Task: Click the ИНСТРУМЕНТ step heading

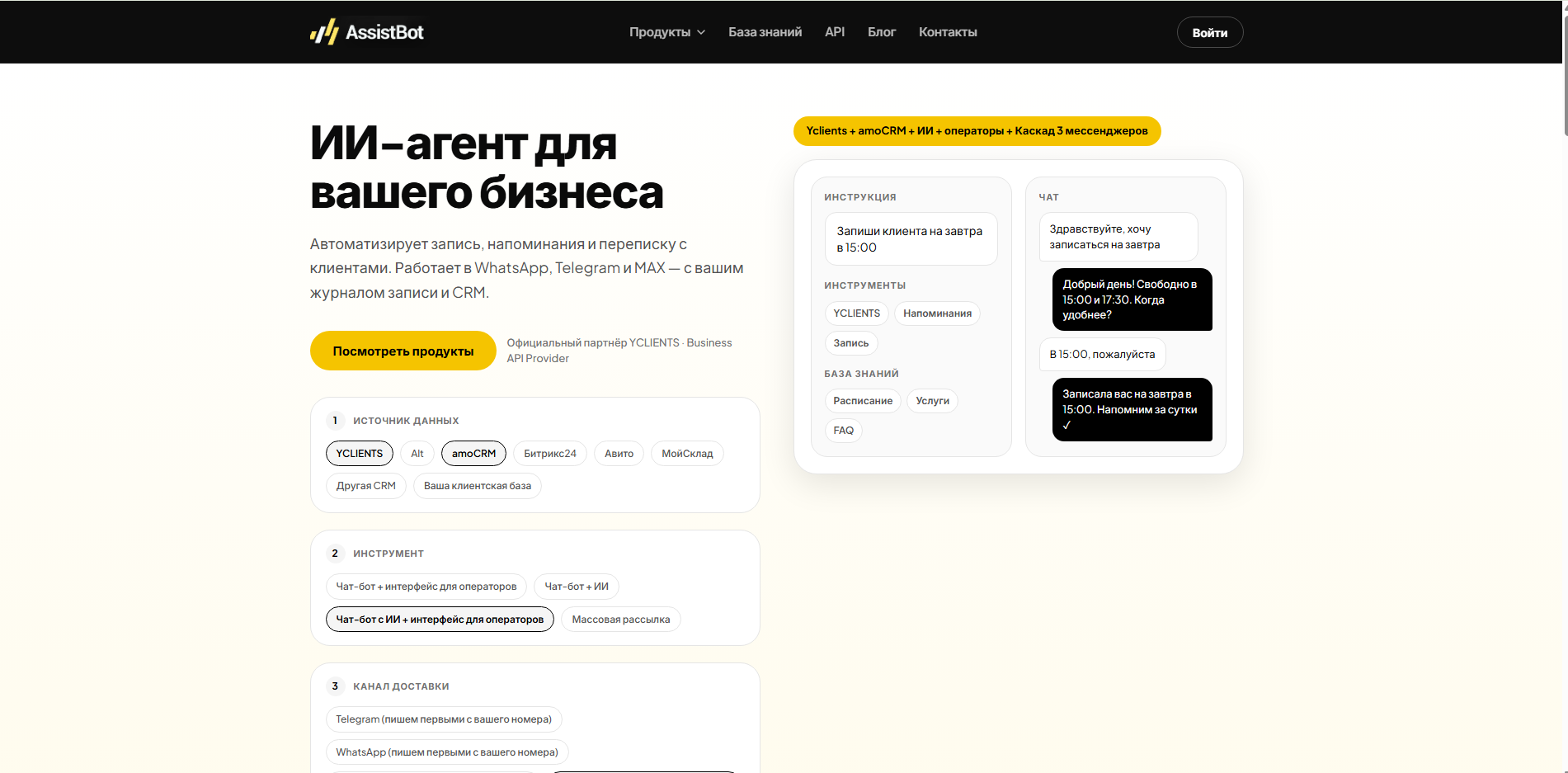Action: coord(388,554)
